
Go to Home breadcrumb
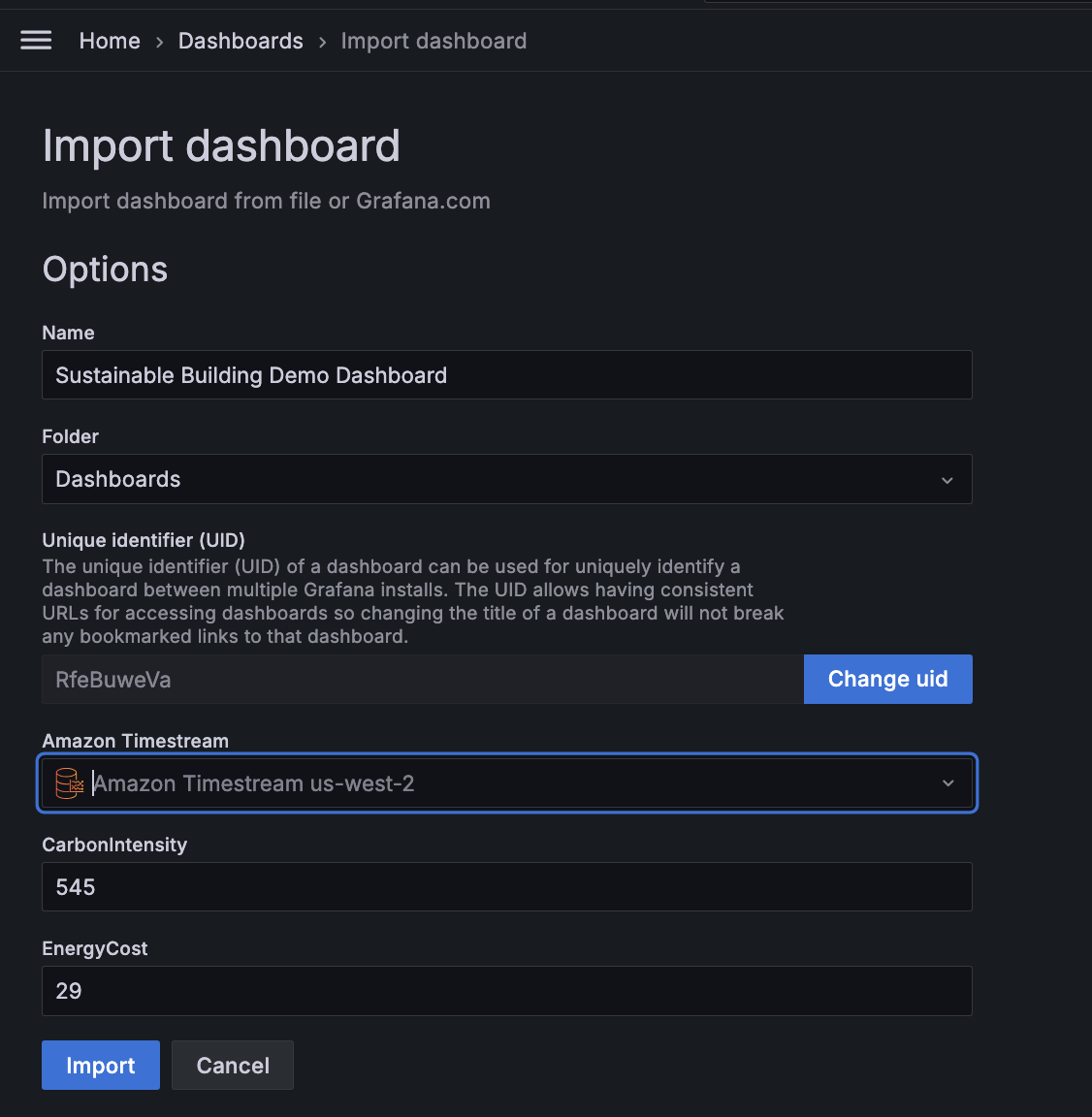tap(109, 41)
